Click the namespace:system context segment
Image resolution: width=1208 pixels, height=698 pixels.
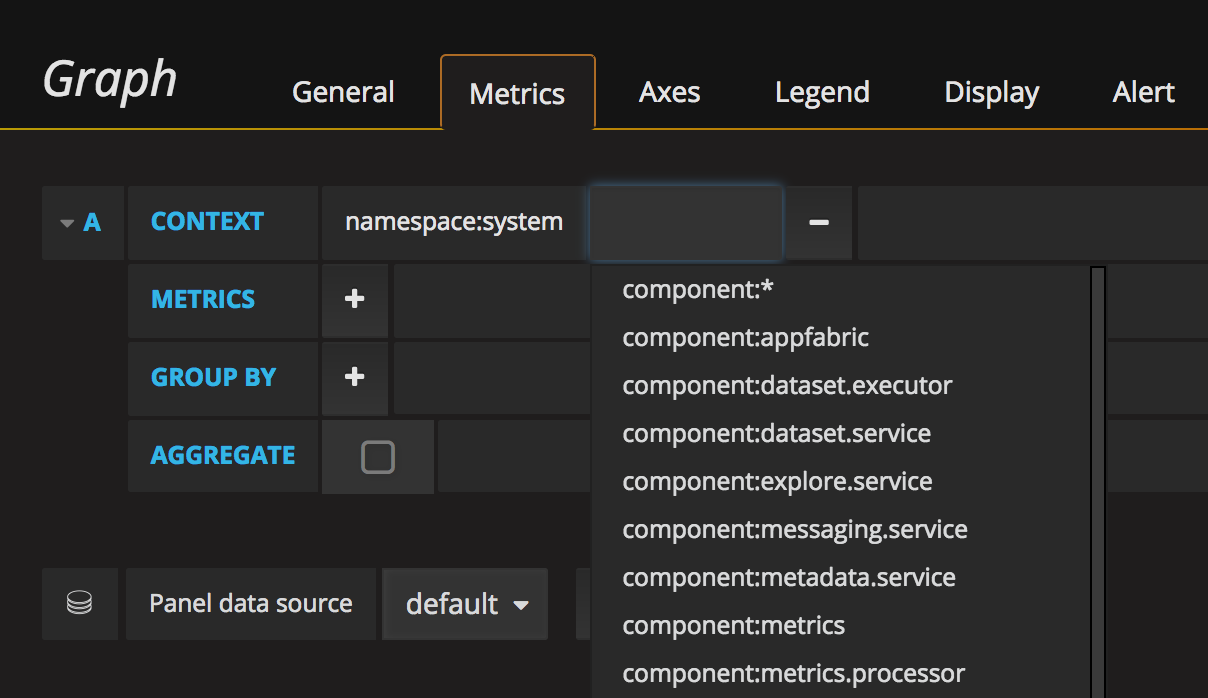pos(454,222)
